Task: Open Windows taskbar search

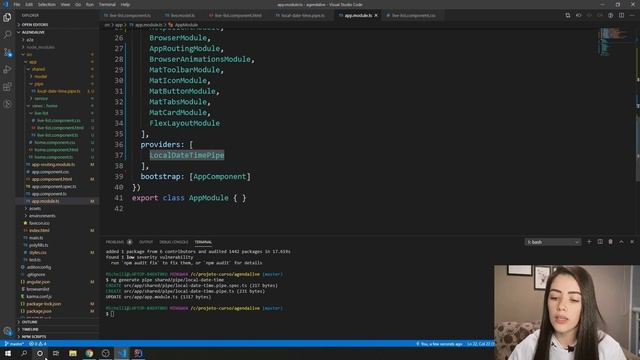Action: (x=24, y=353)
